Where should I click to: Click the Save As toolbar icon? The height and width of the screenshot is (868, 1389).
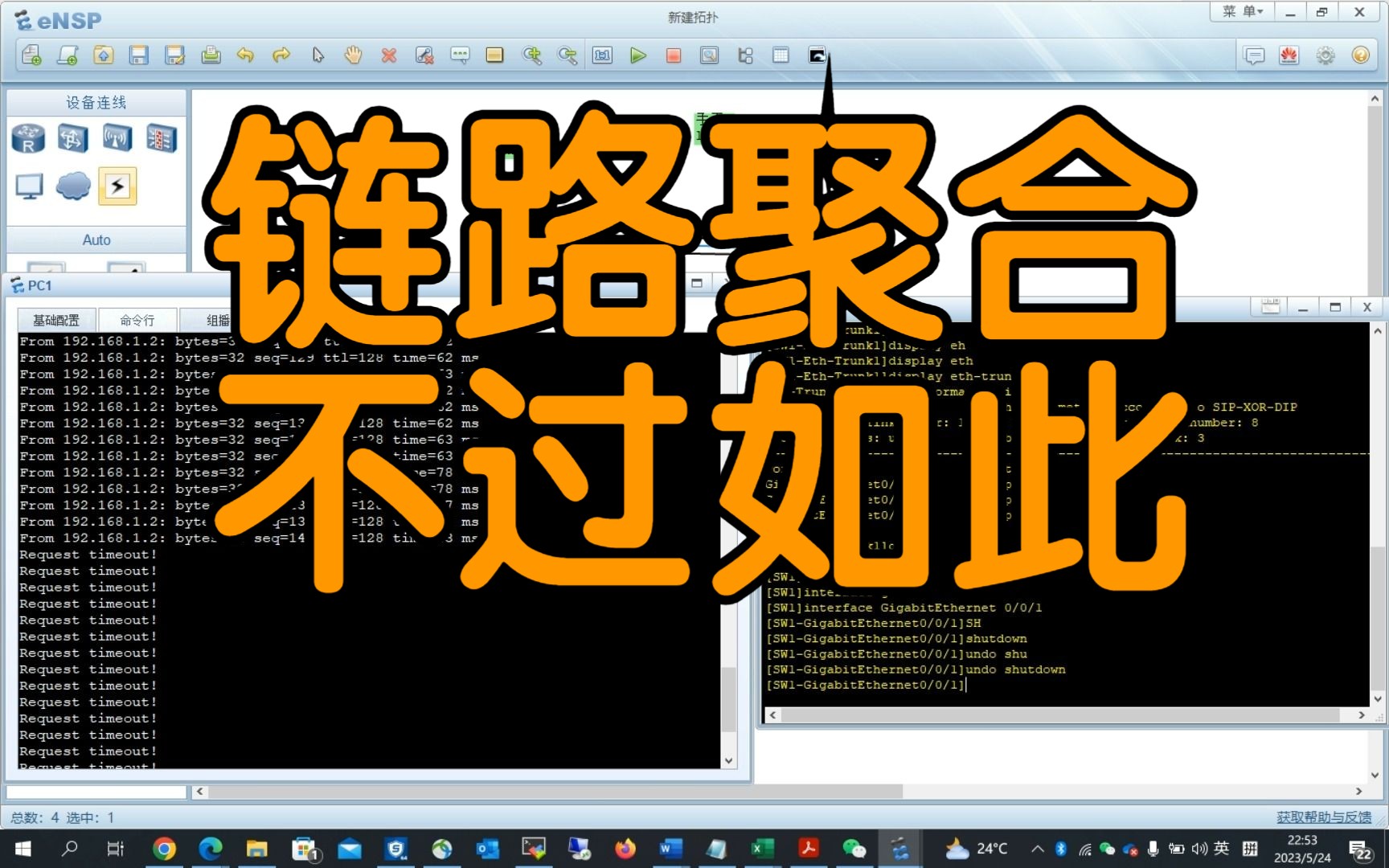tap(174, 55)
